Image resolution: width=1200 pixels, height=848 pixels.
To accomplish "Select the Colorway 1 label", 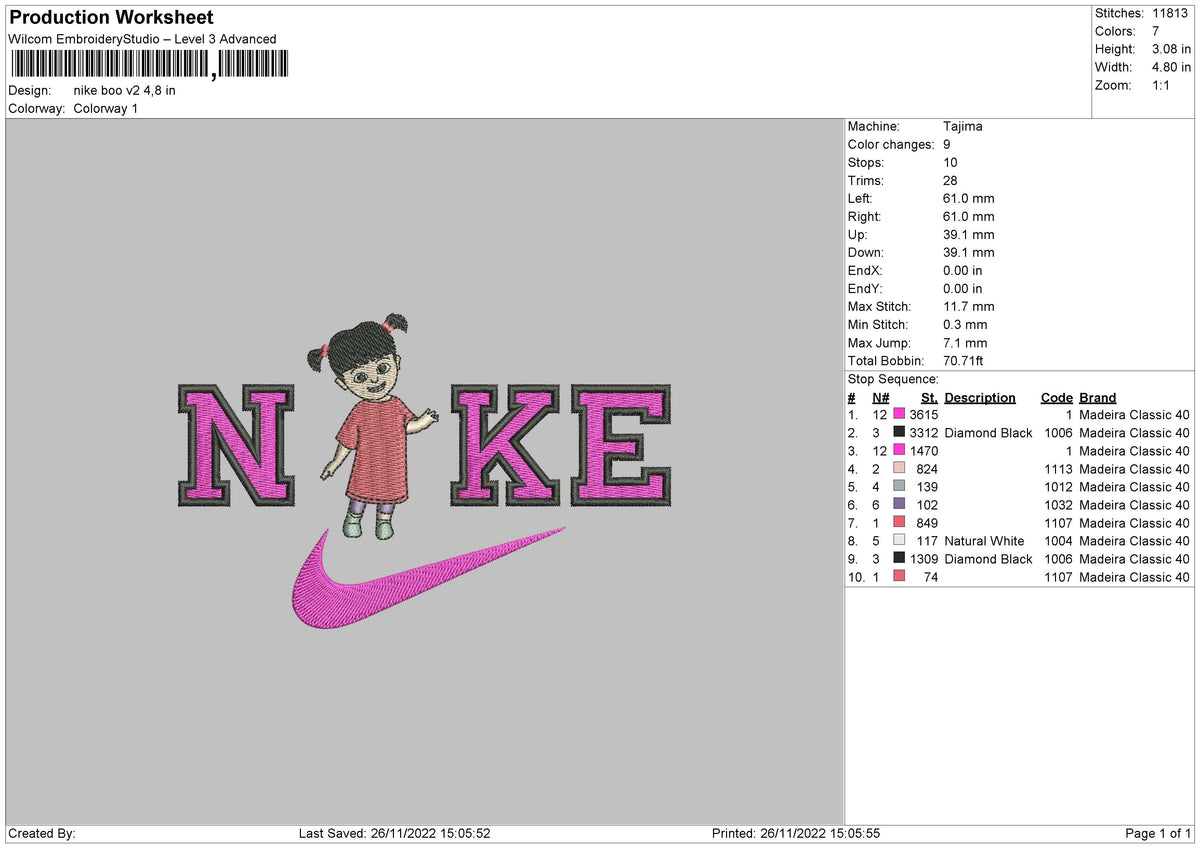I will click(106, 109).
